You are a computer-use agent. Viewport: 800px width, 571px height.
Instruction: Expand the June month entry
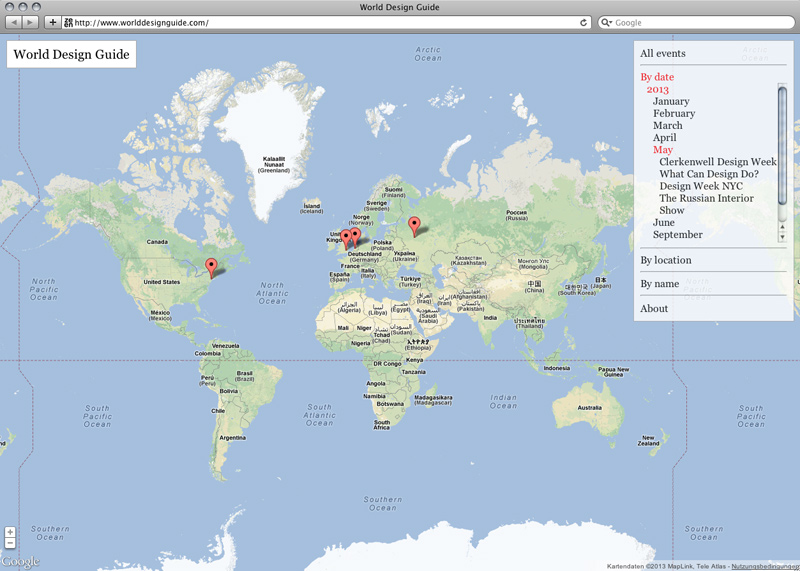coord(664,222)
